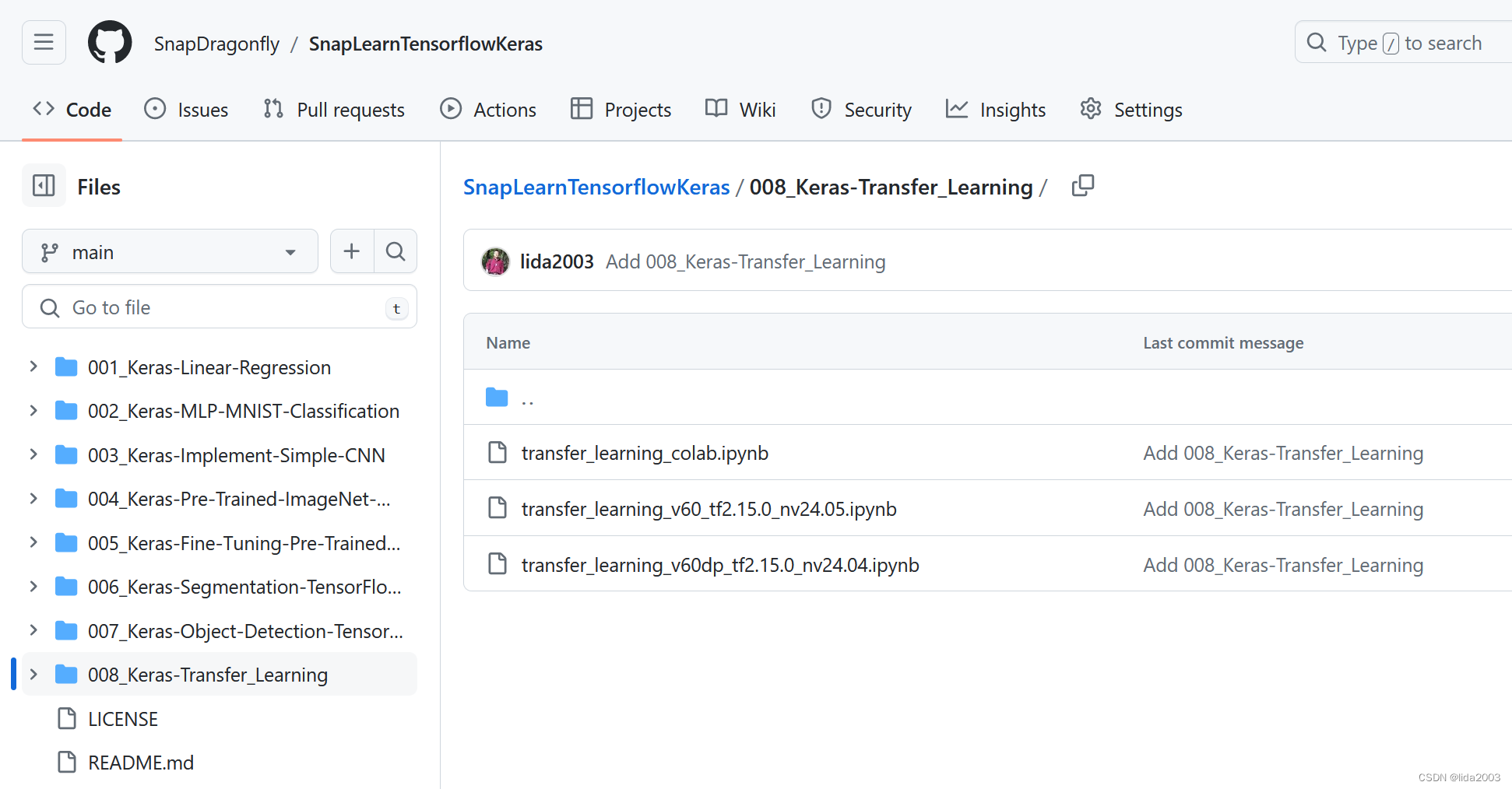
Task: Open SnapLearnTensorflowKeras repo link in header
Action: [426, 44]
